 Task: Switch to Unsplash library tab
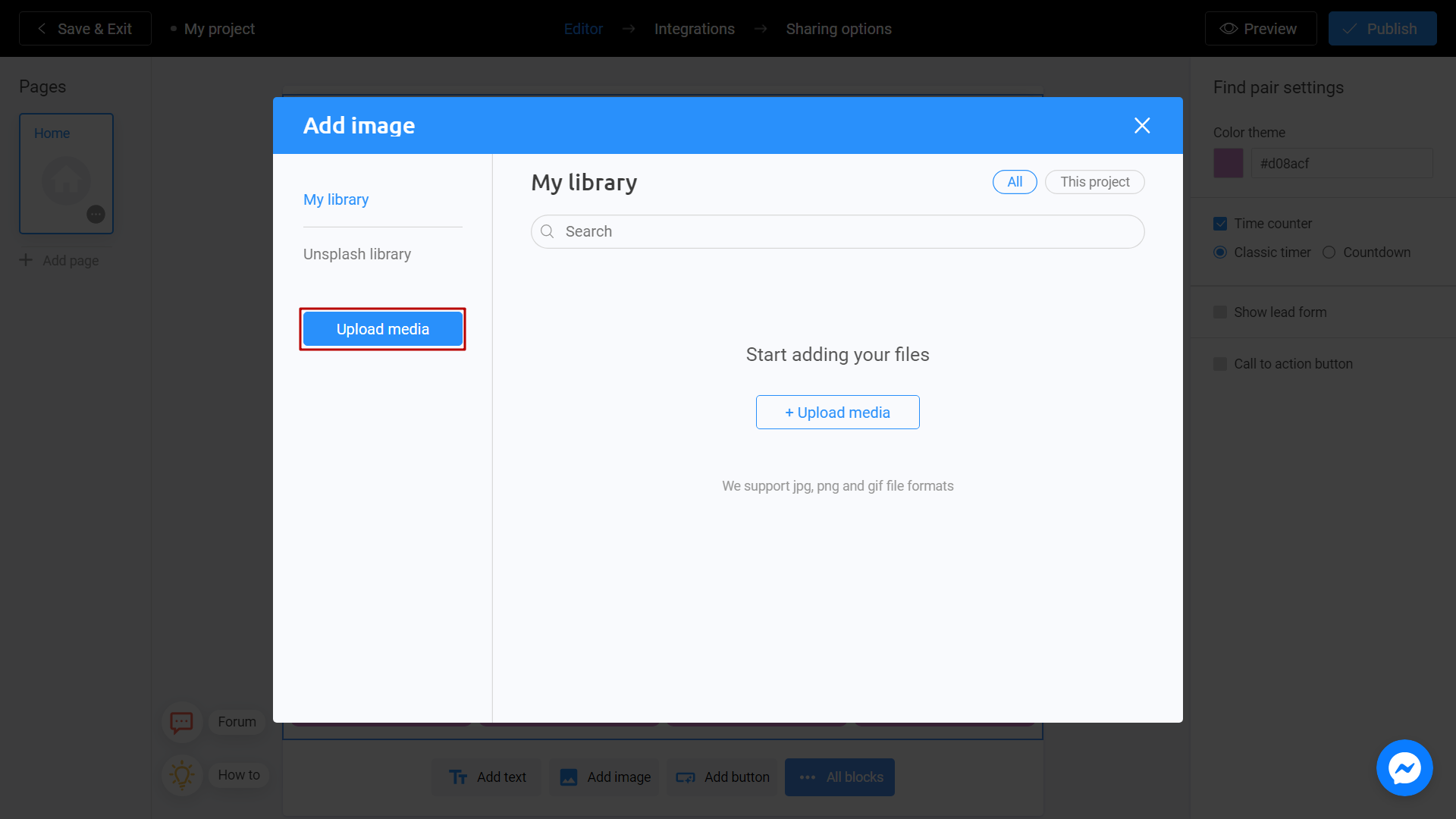click(x=357, y=254)
